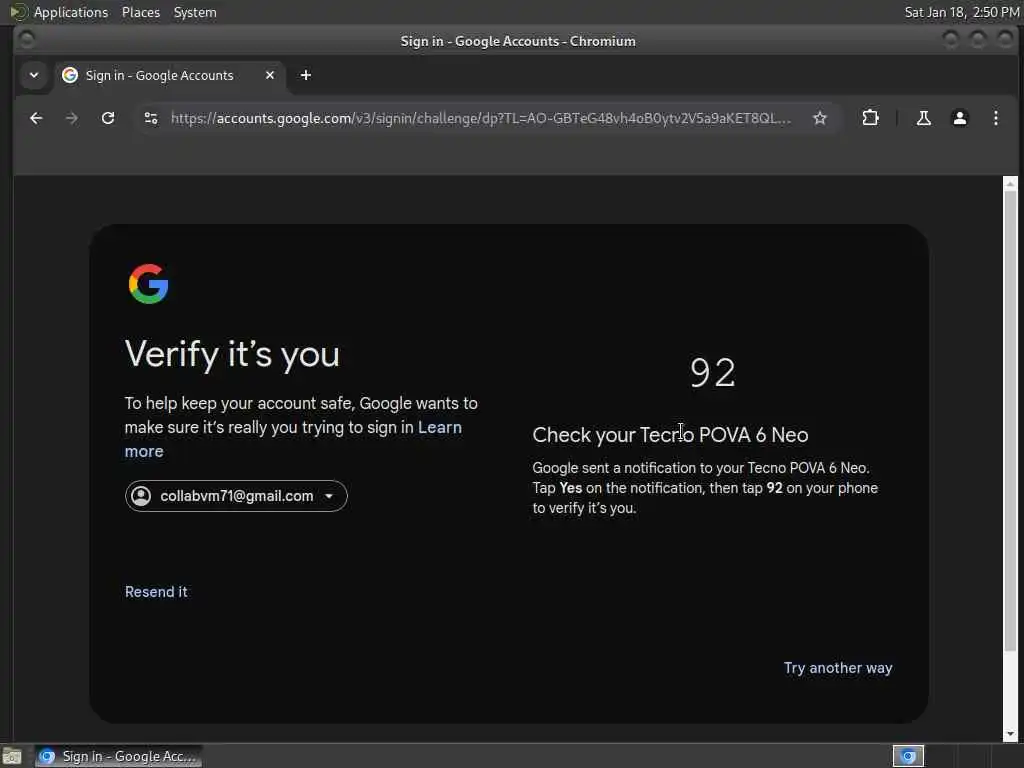Image resolution: width=1024 pixels, height=768 pixels.
Task: Click the Verify it's you heading
Action: 232,355
